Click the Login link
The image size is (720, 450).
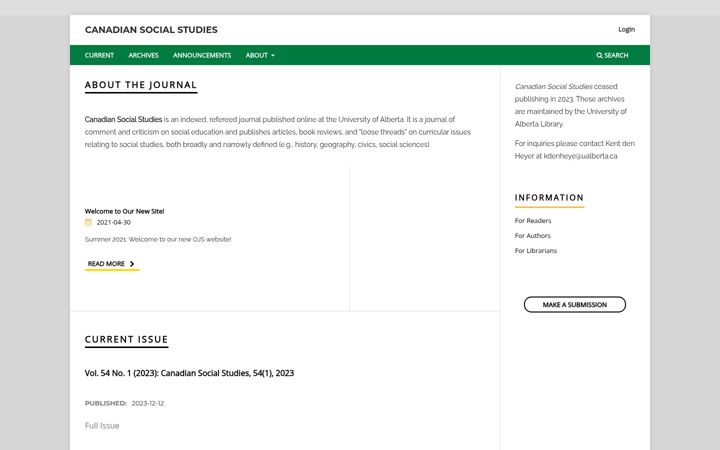click(x=626, y=29)
